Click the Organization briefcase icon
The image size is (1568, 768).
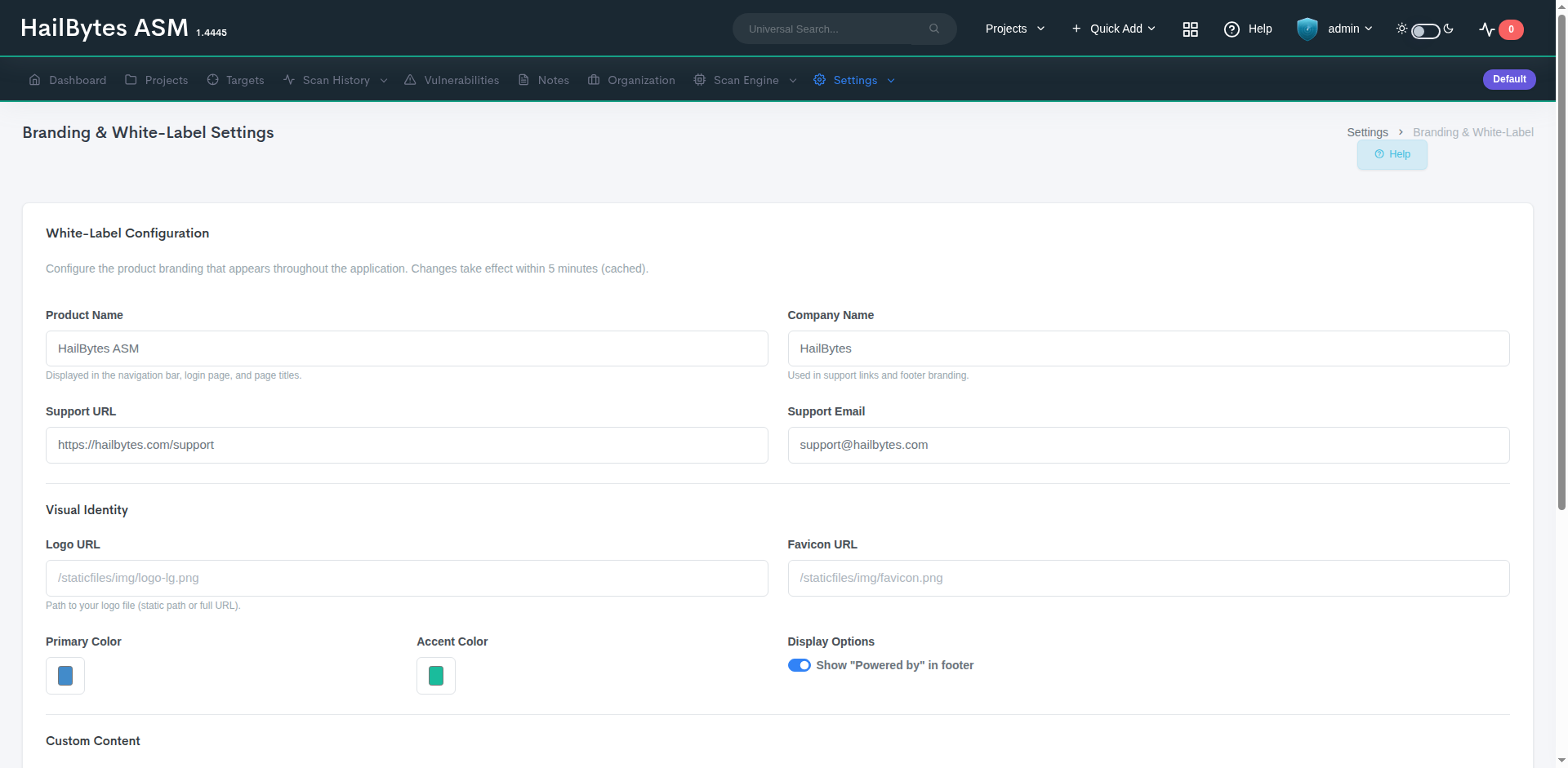[594, 80]
